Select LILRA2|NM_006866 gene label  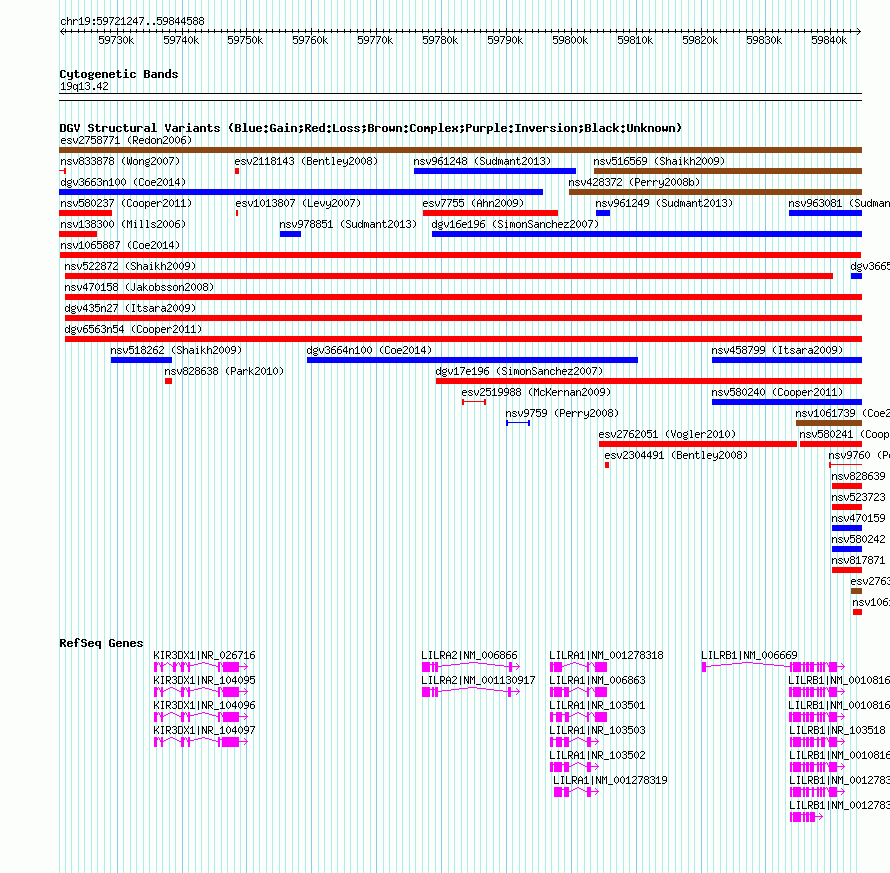469,655
